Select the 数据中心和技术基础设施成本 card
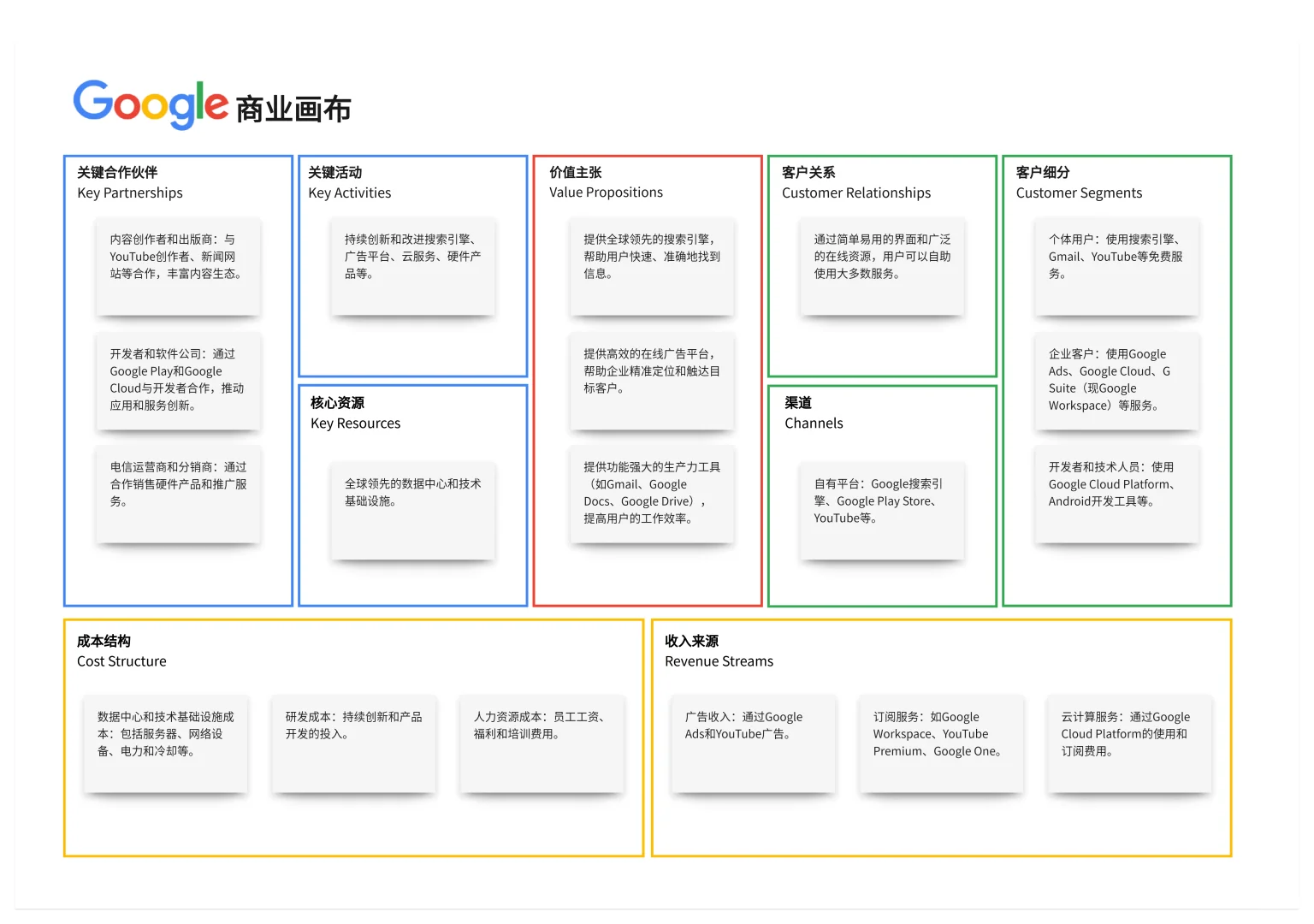 click(x=166, y=744)
